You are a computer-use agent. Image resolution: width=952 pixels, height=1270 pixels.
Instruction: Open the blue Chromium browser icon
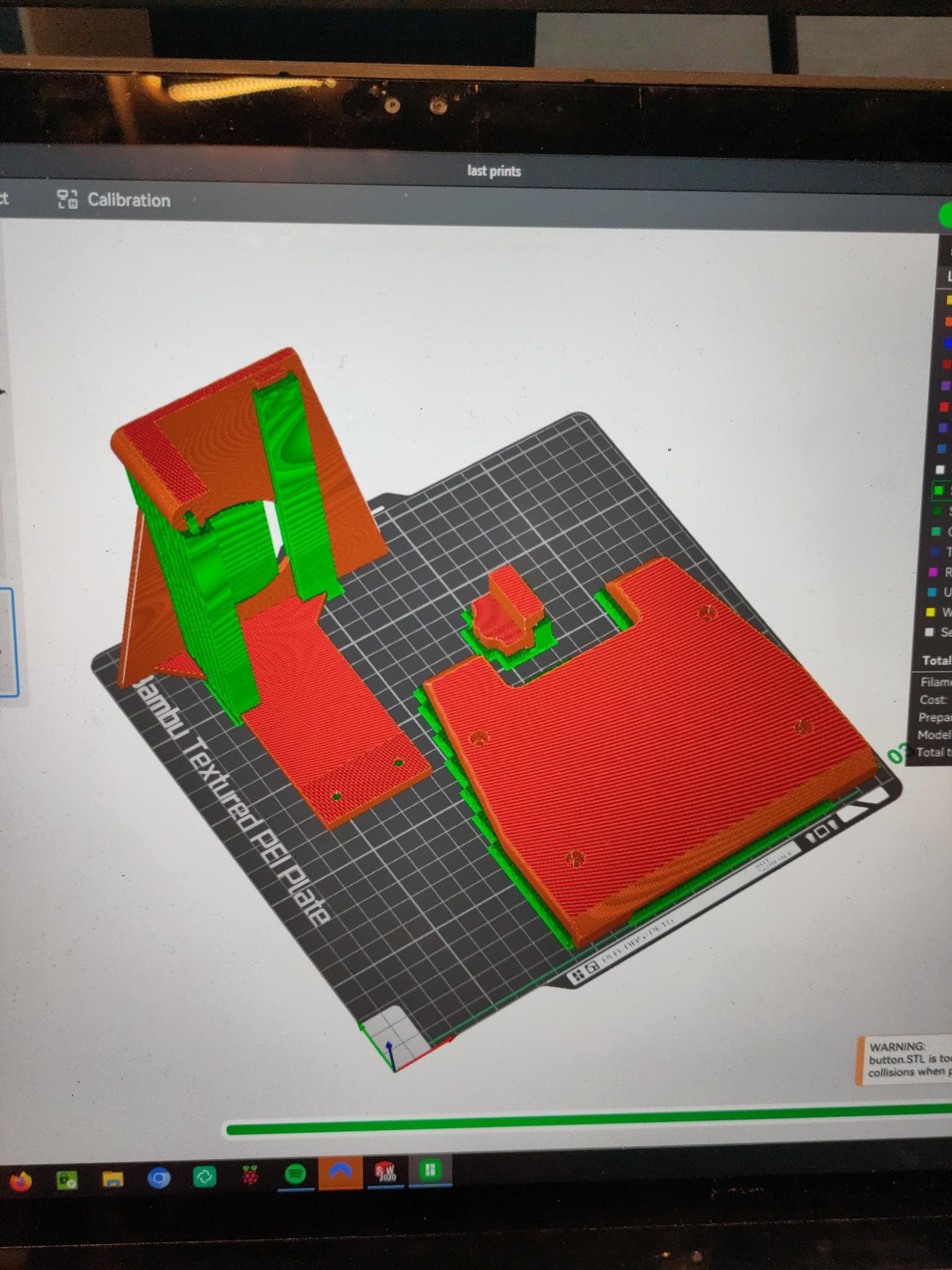[159, 1177]
